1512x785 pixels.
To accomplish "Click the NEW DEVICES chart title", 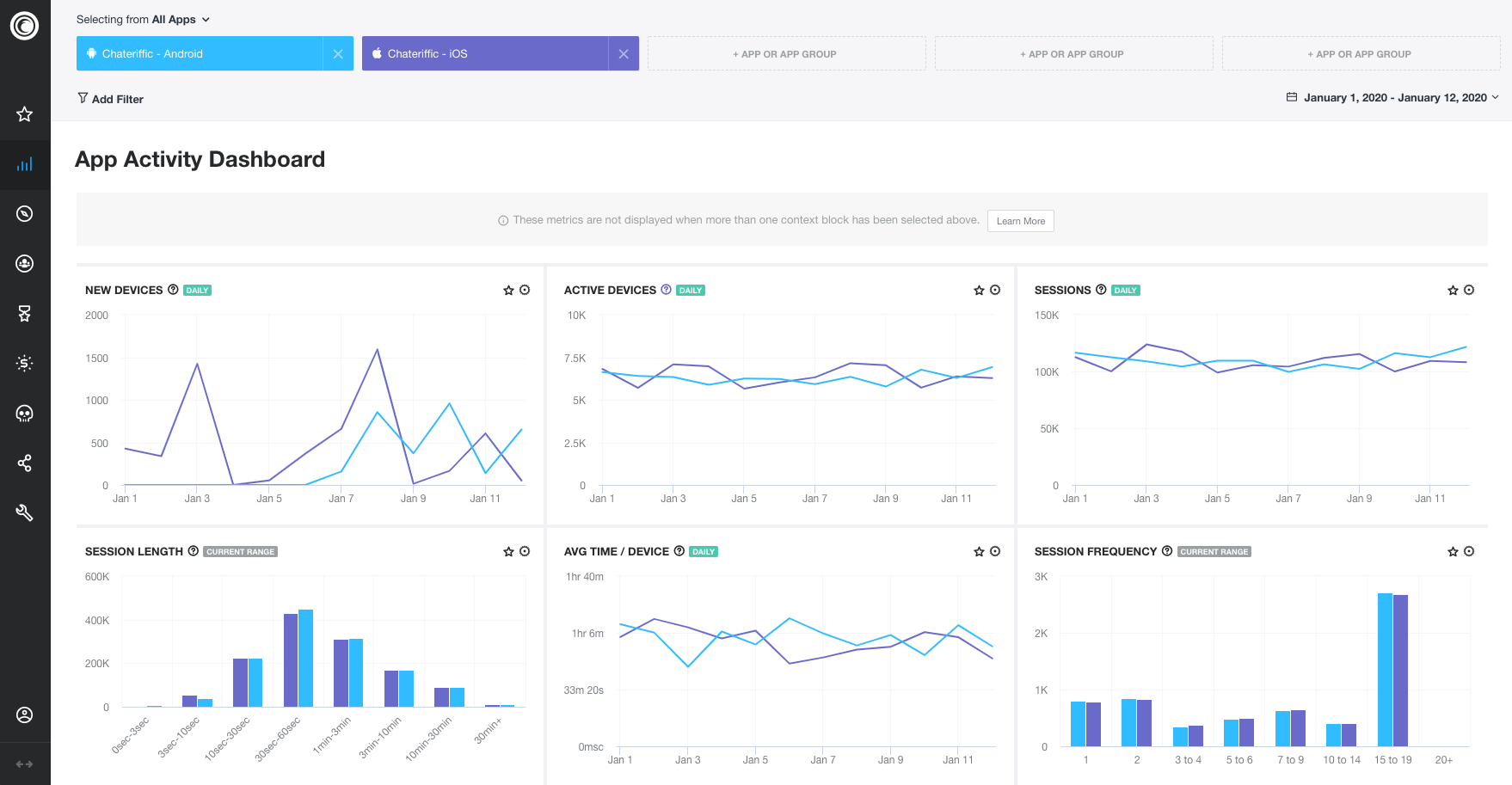I will coord(124,291).
